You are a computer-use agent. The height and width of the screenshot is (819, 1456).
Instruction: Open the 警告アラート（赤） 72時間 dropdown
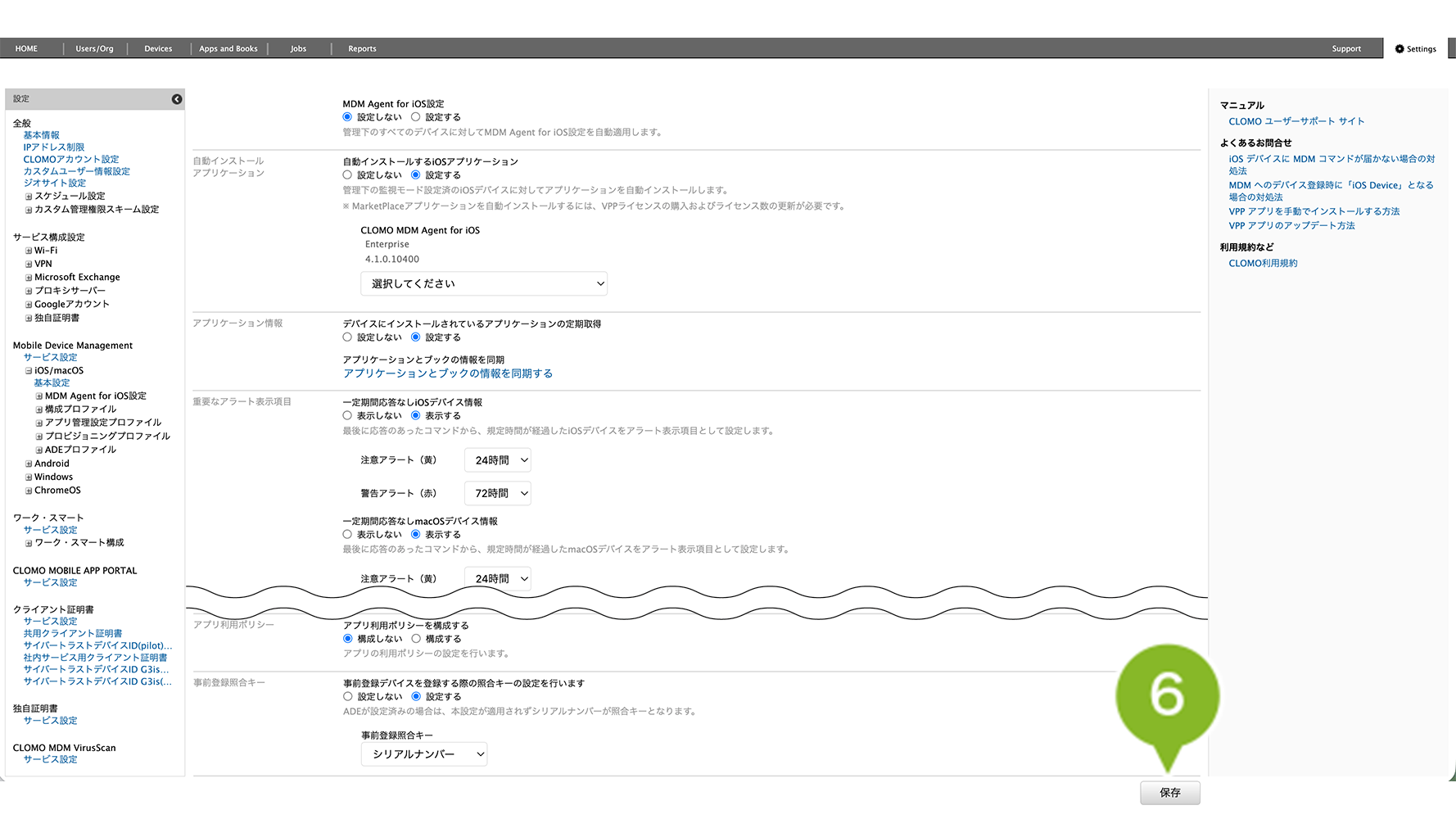coord(498,493)
